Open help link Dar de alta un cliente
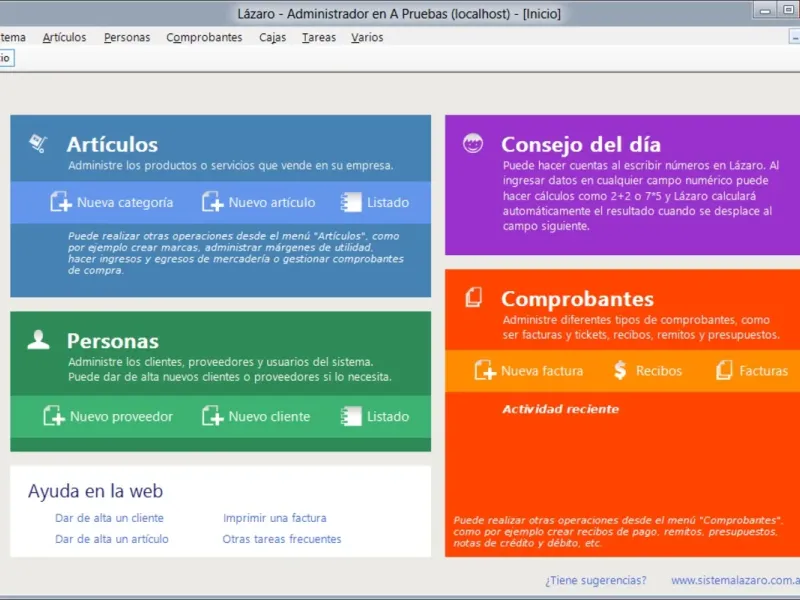 [109, 518]
